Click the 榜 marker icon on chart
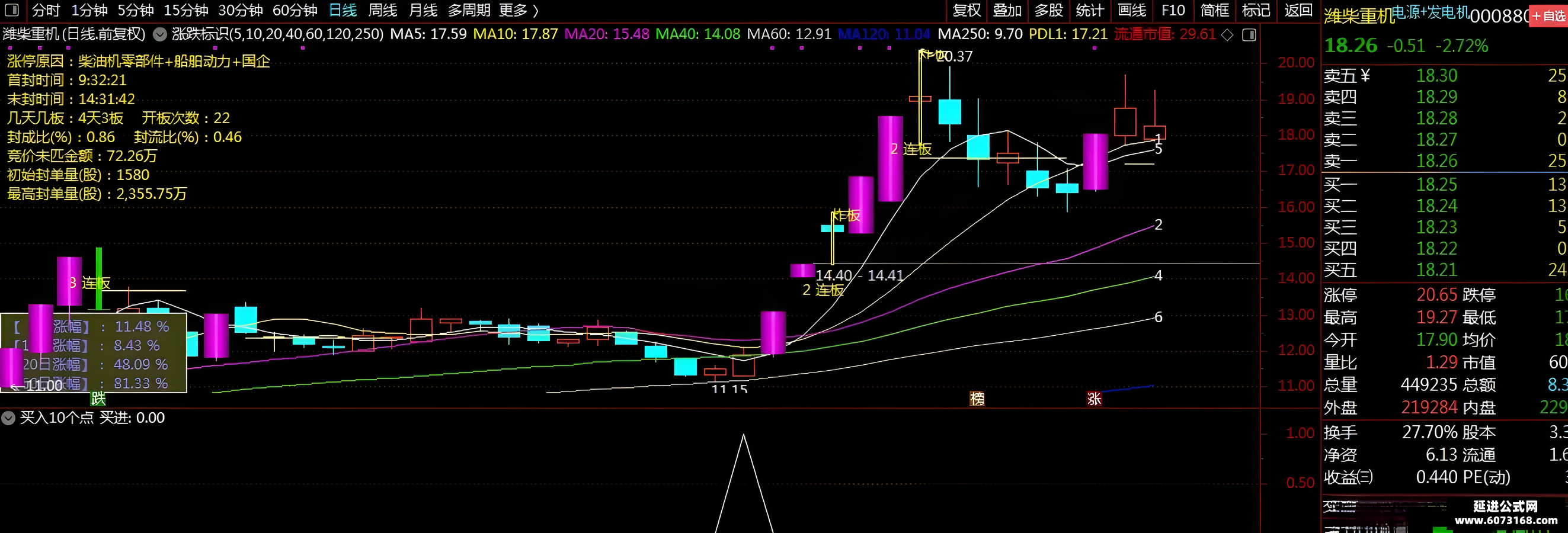The height and width of the screenshot is (533, 1568). point(977,399)
